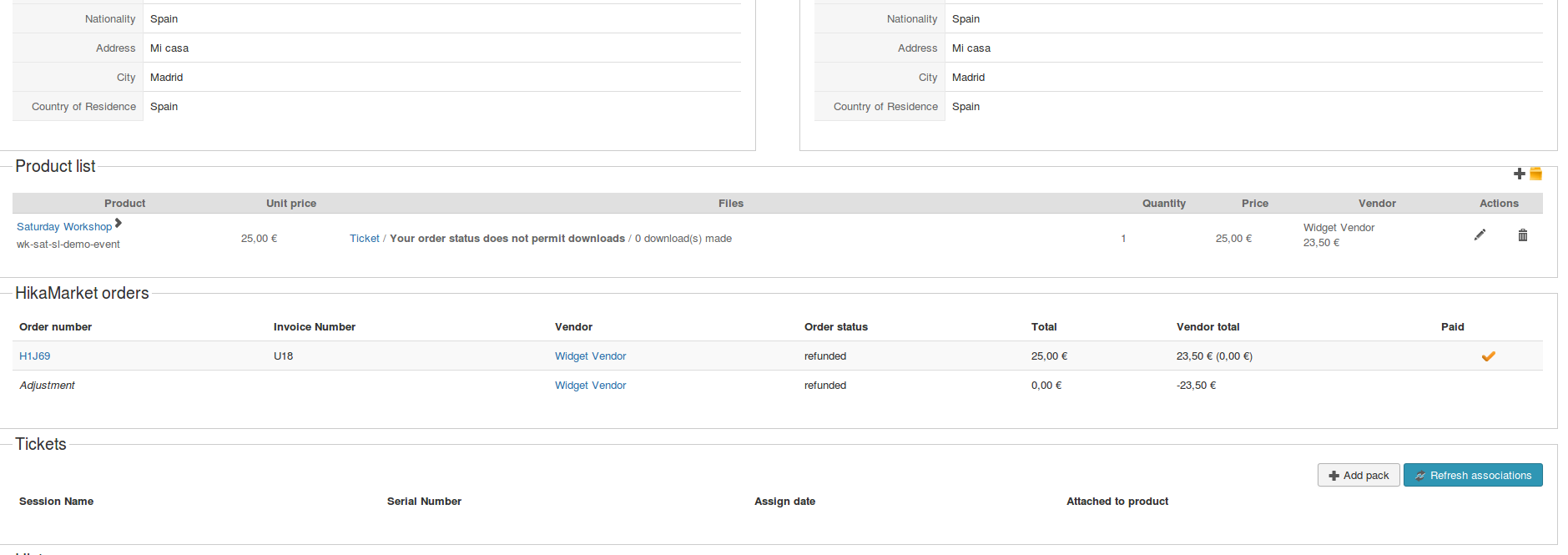Open Widget Vendor link in the Adjustment row
Screen dimensions: 1568x555
pyautogui.click(x=590, y=386)
